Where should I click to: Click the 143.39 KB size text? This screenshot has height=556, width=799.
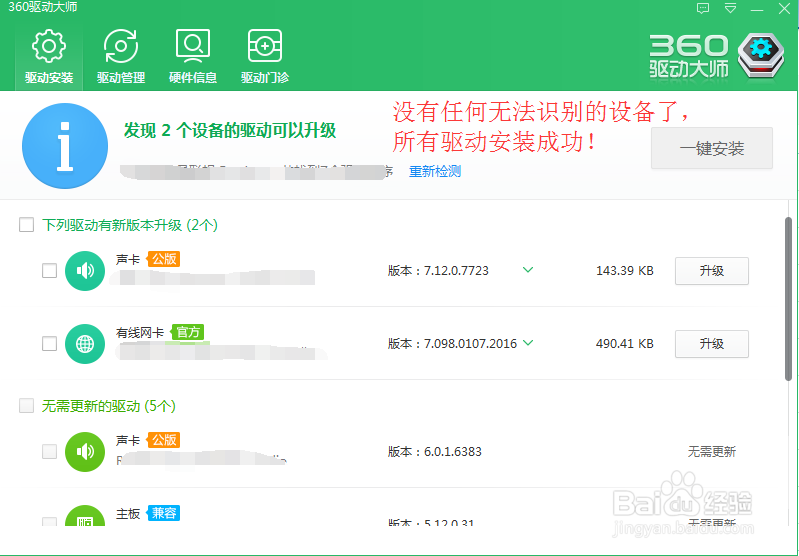tap(625, 271)
